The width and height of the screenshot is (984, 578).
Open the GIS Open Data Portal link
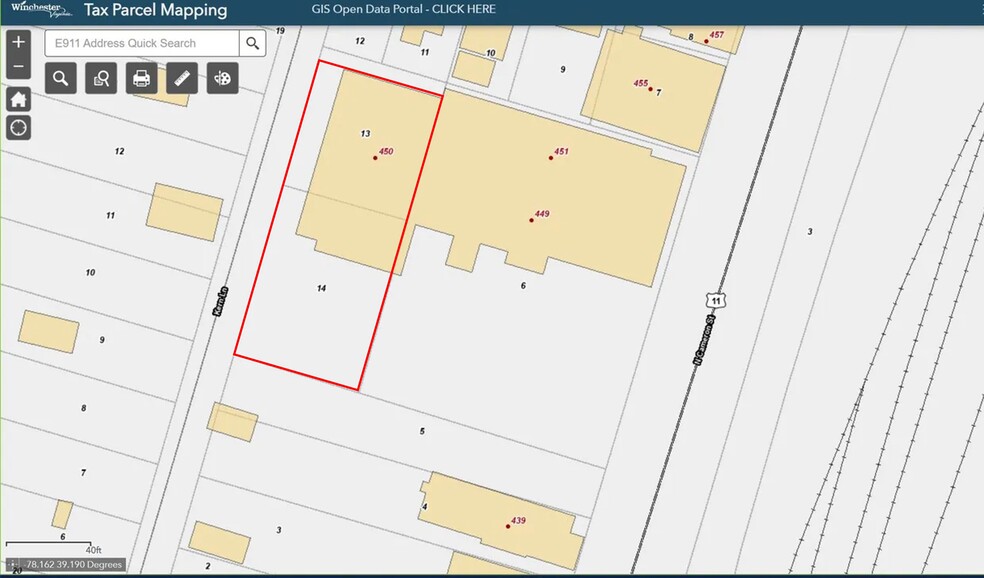click(x=403, y=10)
